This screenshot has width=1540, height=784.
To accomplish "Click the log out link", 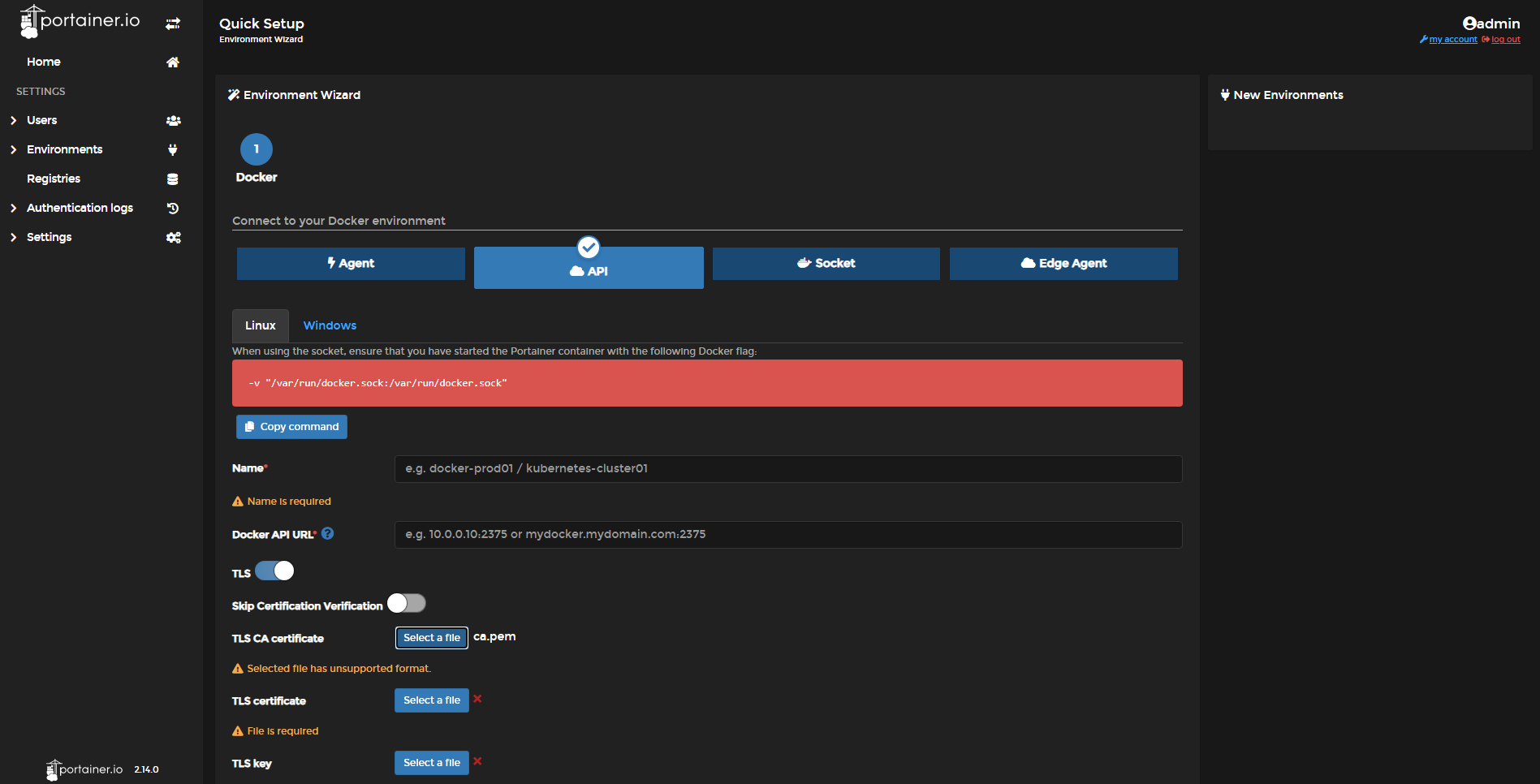I will pos(1506,39).
